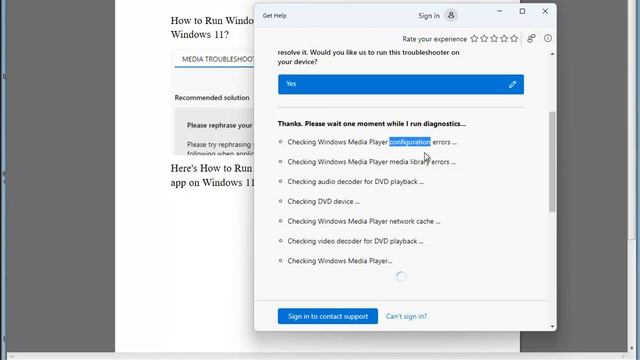Viewport: 640px width, 360px height.
Task: Rate experience with the first star
Action: coord(474,39)
